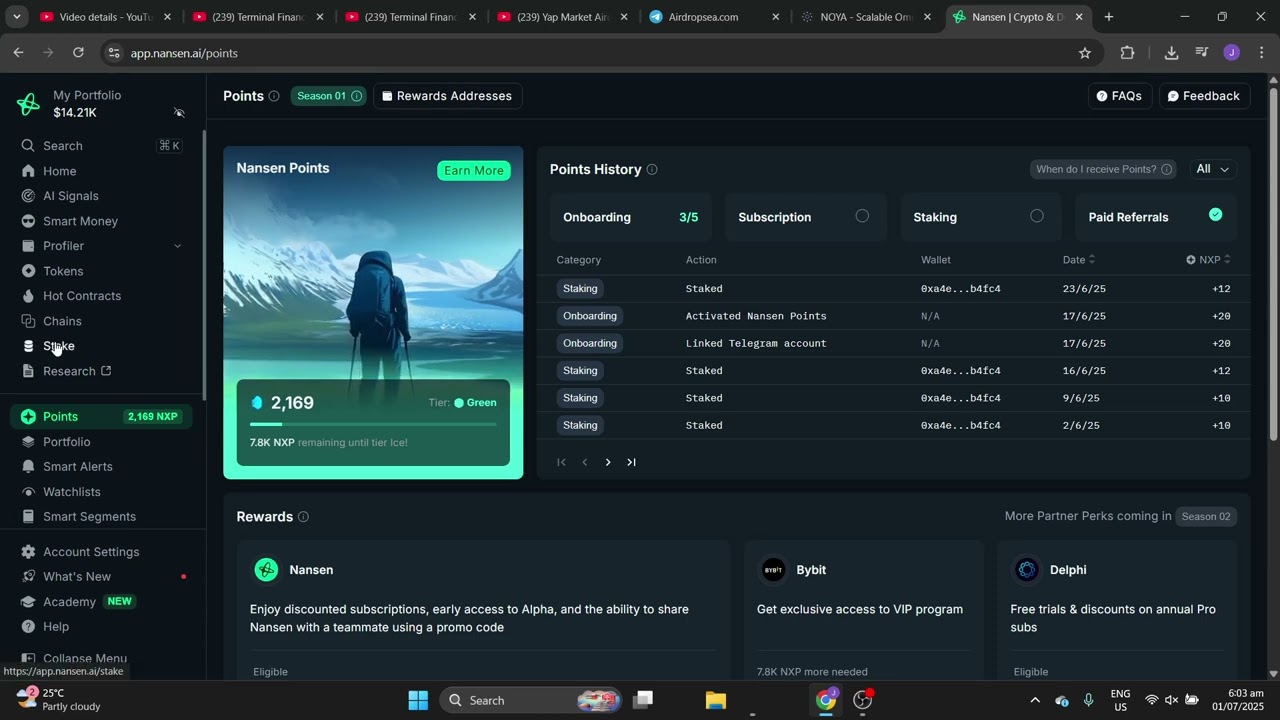Click the Smart Alerts bell icon
Screen dimensions: 1280x720
(28, 467)
